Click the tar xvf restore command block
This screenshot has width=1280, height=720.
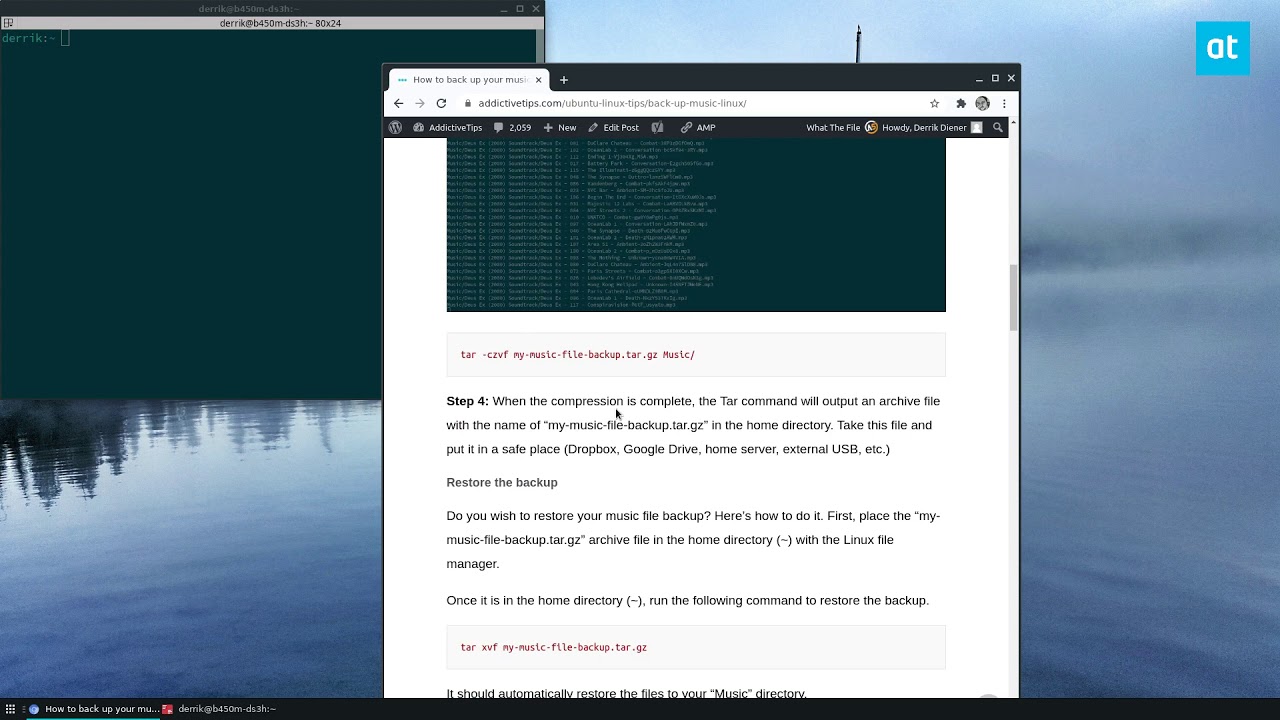696,647
